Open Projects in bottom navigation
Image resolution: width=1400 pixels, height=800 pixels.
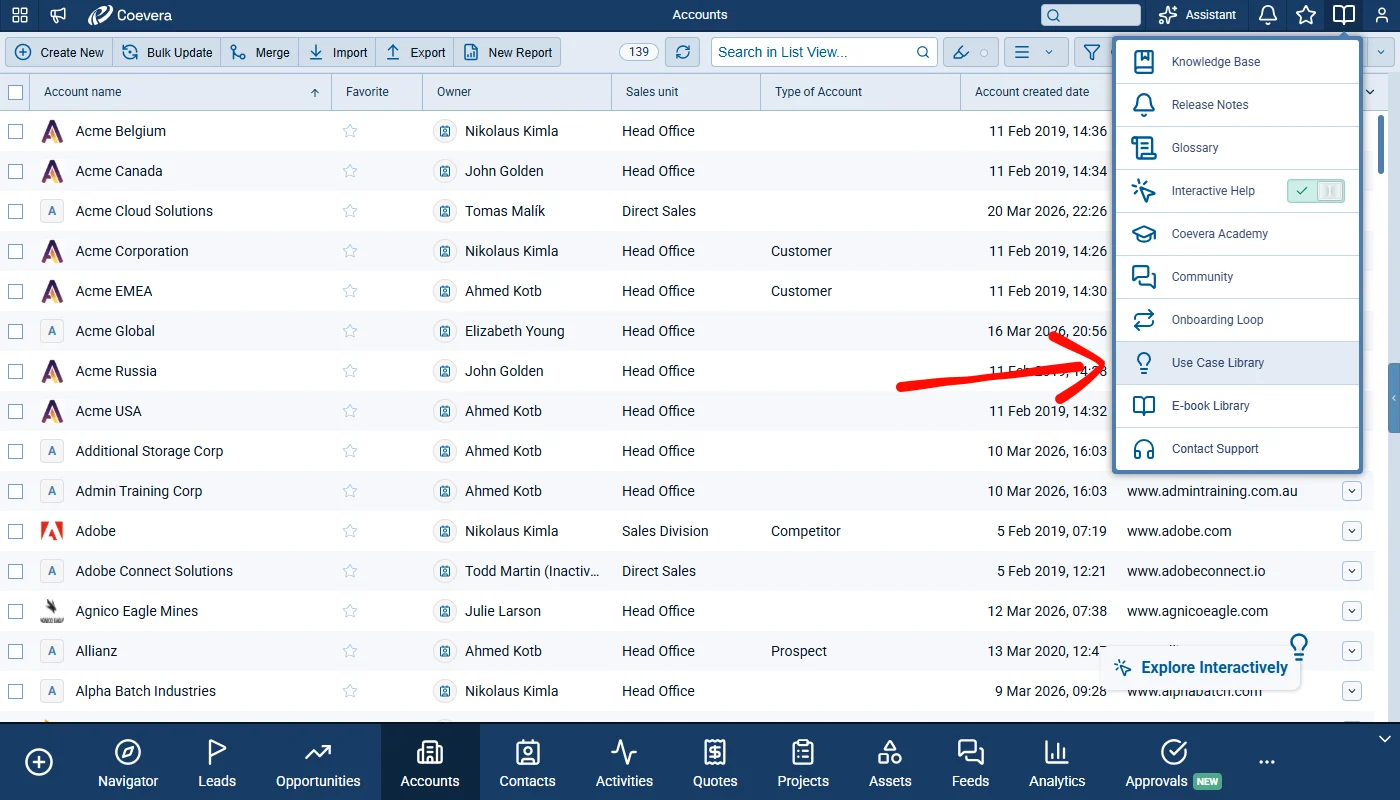[803, 762]
